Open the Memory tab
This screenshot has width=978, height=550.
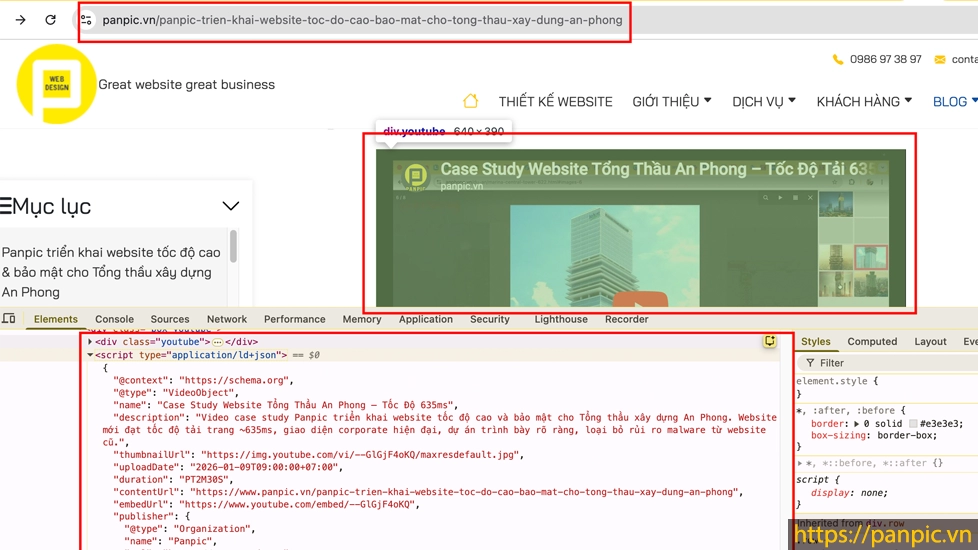[x=362, y=319]
